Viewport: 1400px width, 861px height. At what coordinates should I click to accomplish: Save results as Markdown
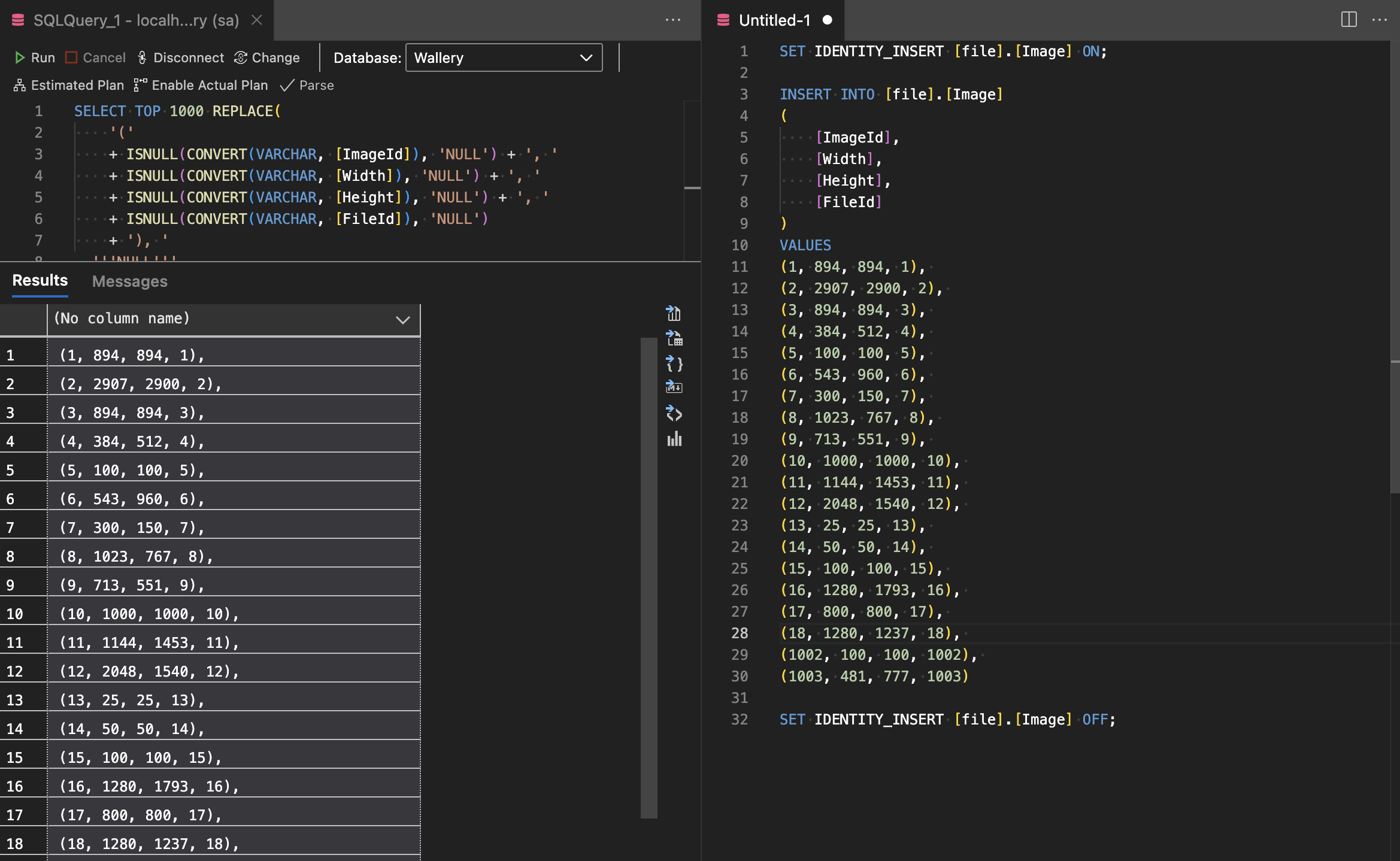pos(674,387)
